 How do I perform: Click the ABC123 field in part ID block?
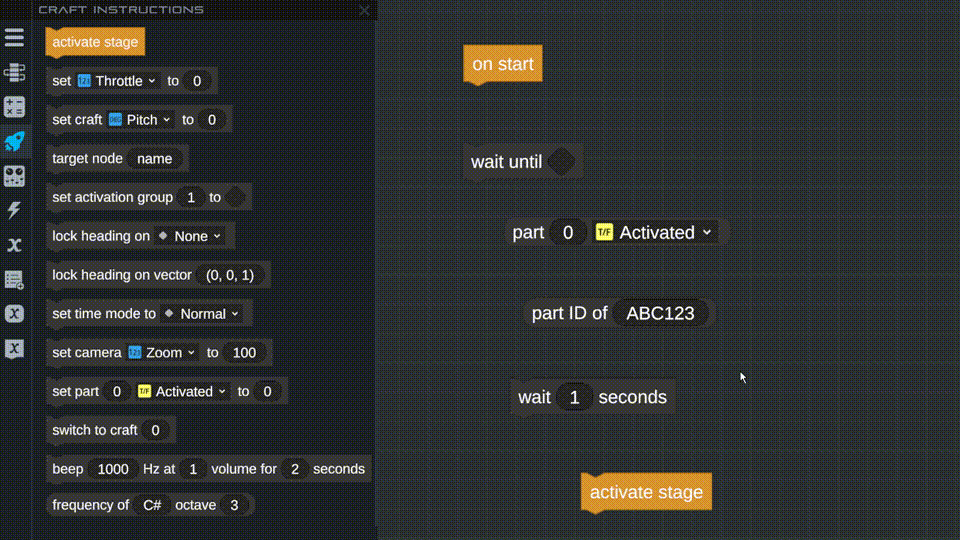pyautogui.click(x=660, y=314)
